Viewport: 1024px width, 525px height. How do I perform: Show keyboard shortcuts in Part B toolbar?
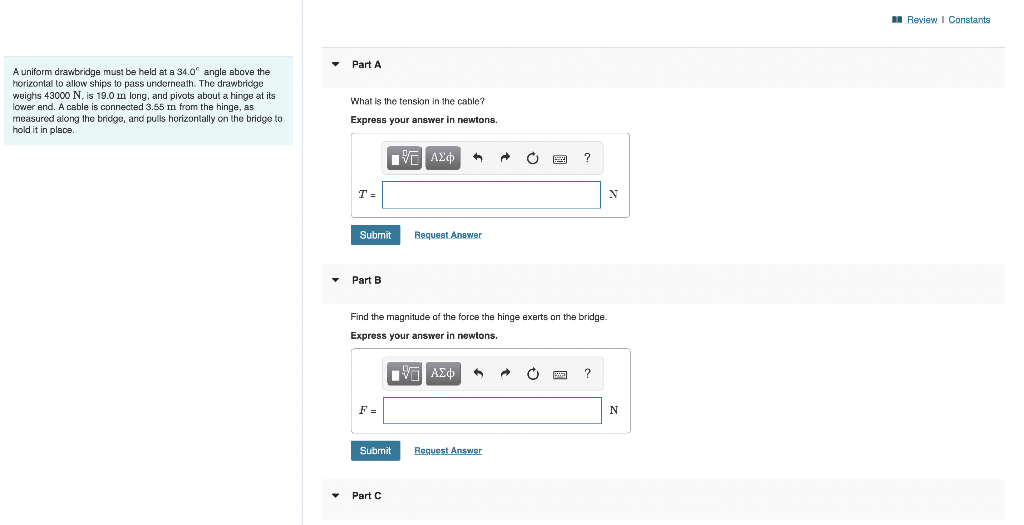(x=560, y=374)
